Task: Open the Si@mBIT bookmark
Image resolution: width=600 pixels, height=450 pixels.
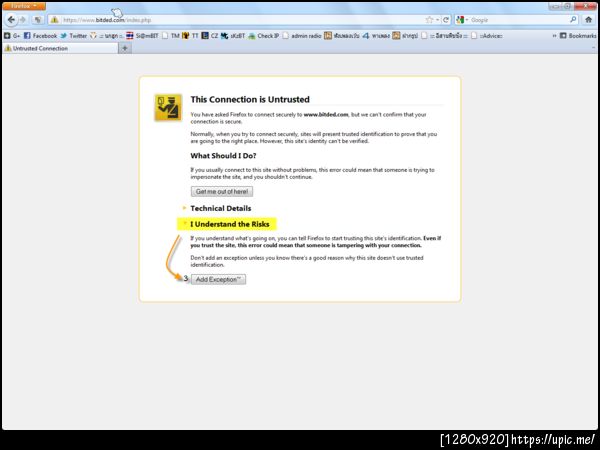Action: click(x=142, y=36)
